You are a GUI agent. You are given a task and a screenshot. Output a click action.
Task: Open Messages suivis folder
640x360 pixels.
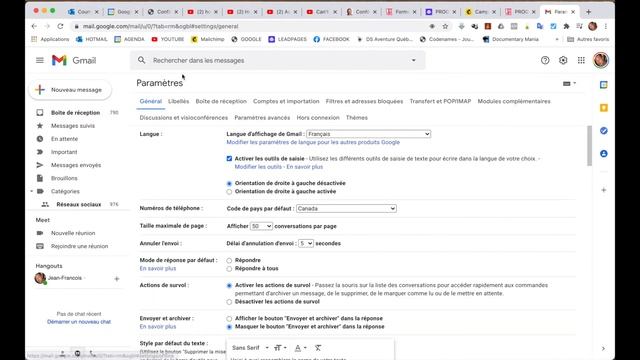coord(73,126)
